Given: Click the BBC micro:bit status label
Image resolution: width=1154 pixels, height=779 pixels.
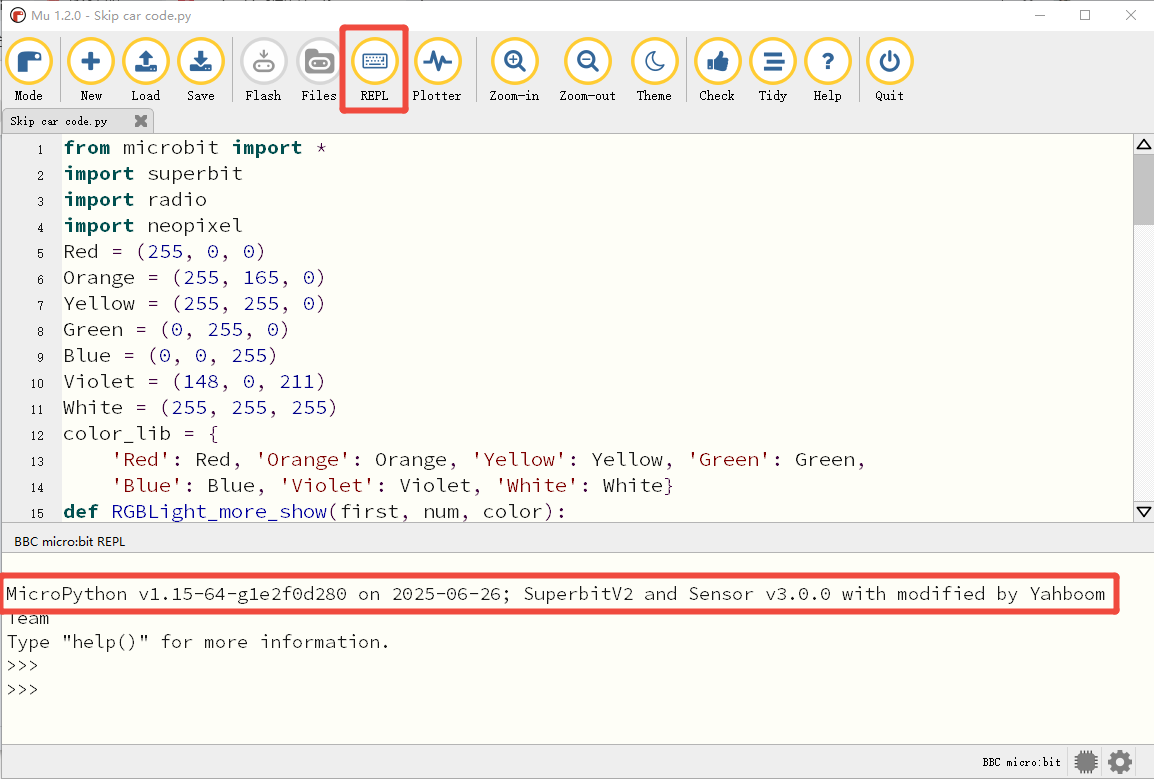Looking at the screenshot, I should pos(1022,762).
